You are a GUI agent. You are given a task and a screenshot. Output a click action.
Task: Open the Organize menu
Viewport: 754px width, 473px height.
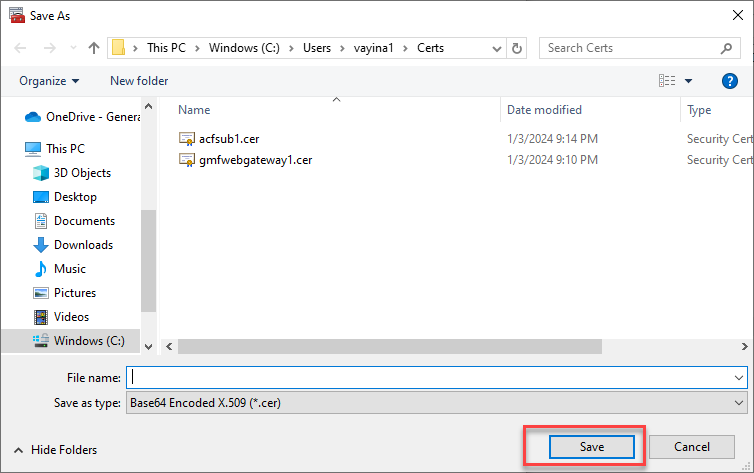pyautogui.click(x=49, y=81)
